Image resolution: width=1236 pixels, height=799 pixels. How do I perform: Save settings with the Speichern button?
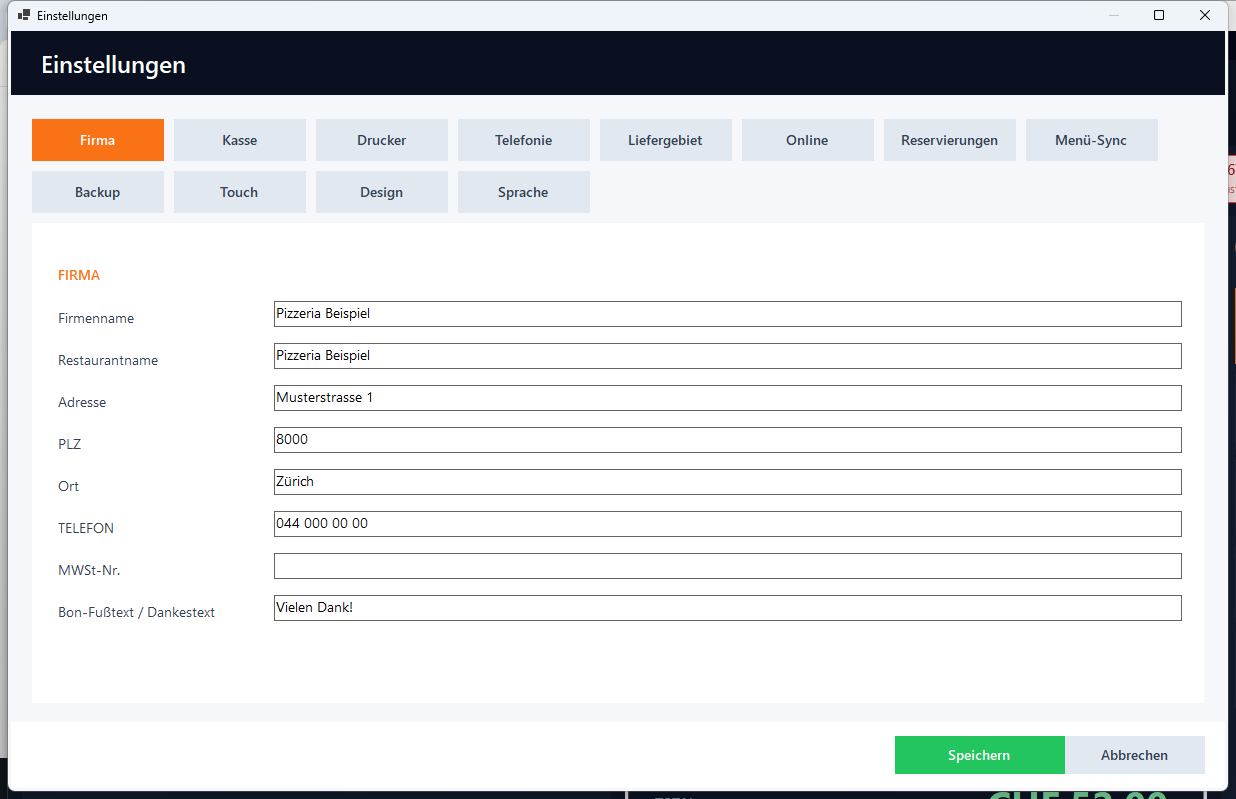coord(980,755)
